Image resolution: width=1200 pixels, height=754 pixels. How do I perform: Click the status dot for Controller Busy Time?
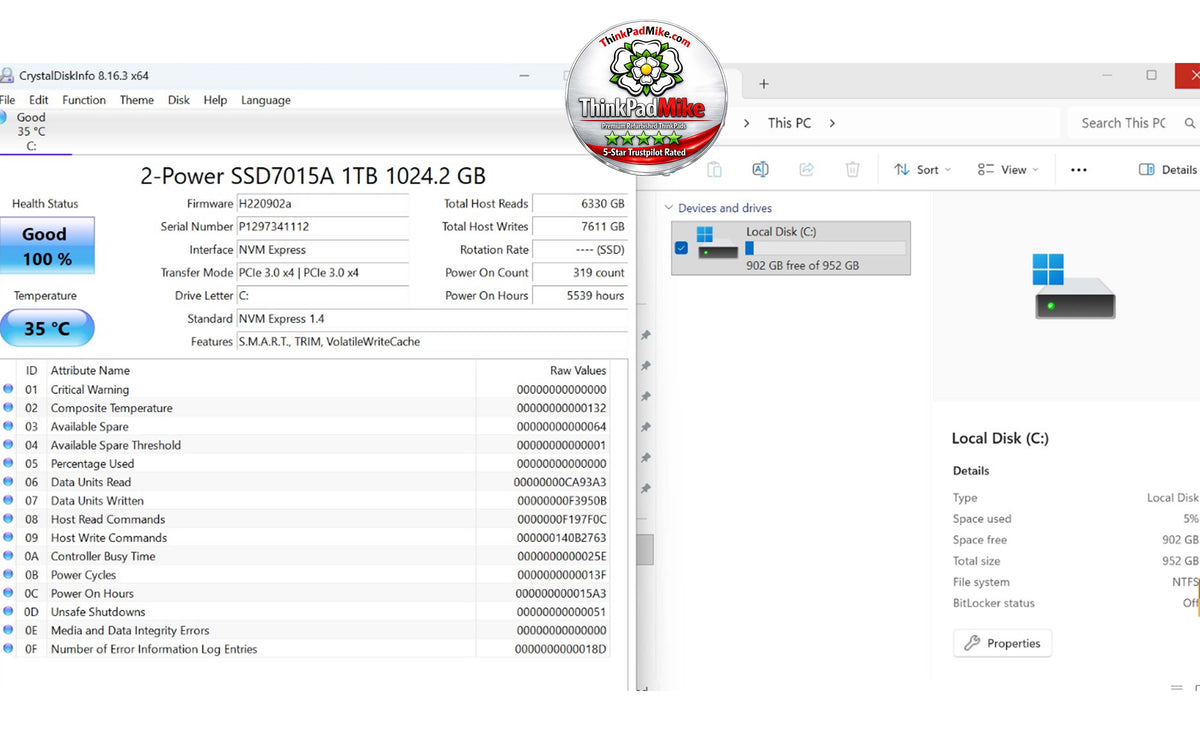(x=9, y=556)
